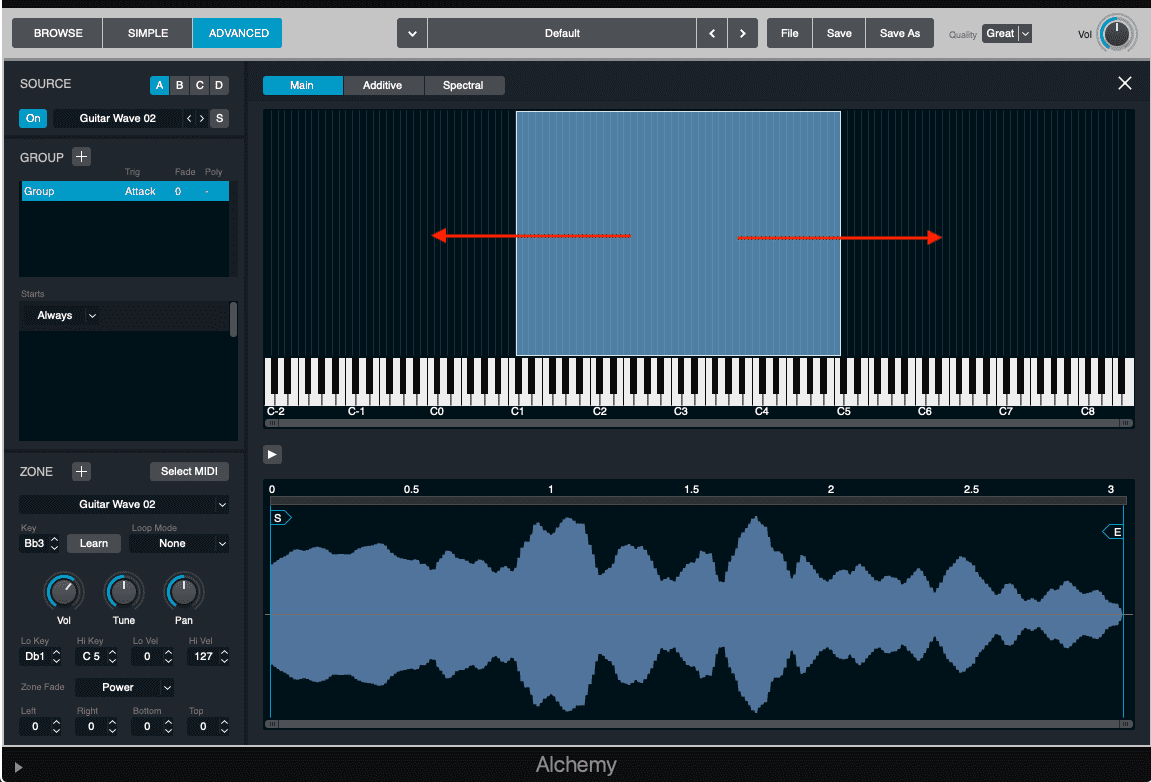Switch to the SIMPLE view
1151x782 pixels.
[148, 33]
